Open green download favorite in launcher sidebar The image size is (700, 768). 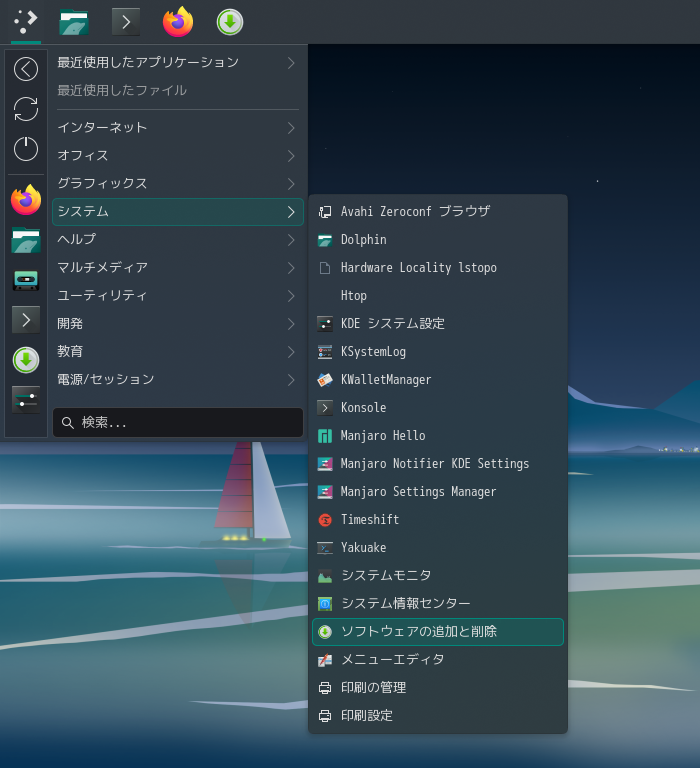point(26,360)
